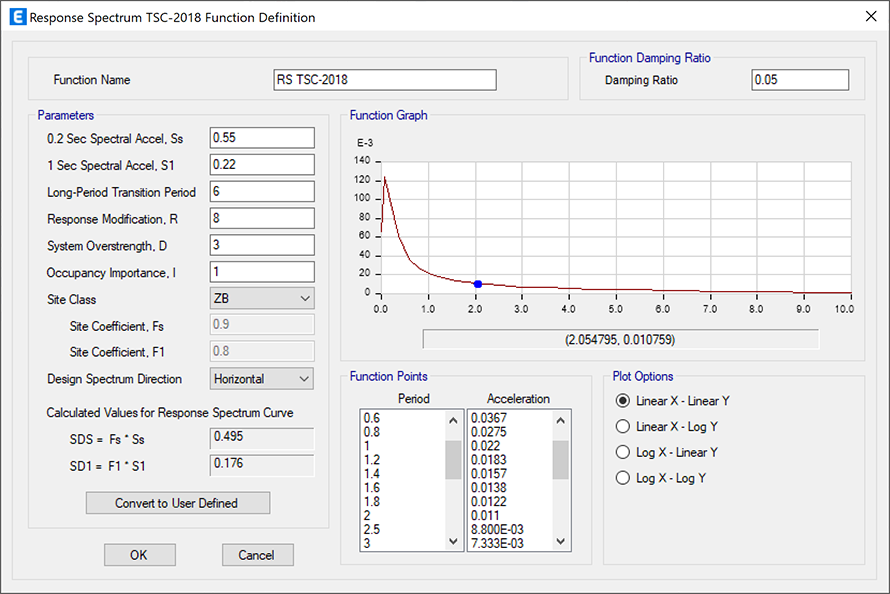Click the Period list scroll up arrow
Image resolution: width=890 pixels, height=594 pixels.
453,420
